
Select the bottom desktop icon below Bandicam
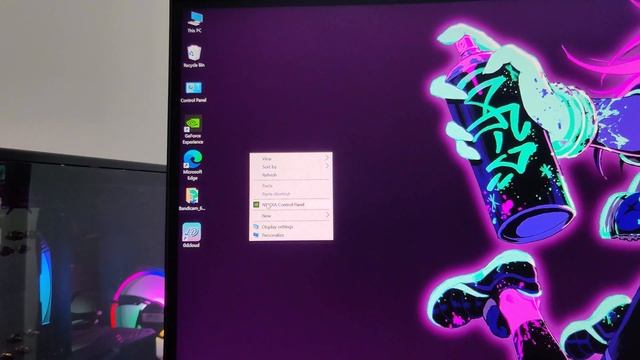click(191, 235)
